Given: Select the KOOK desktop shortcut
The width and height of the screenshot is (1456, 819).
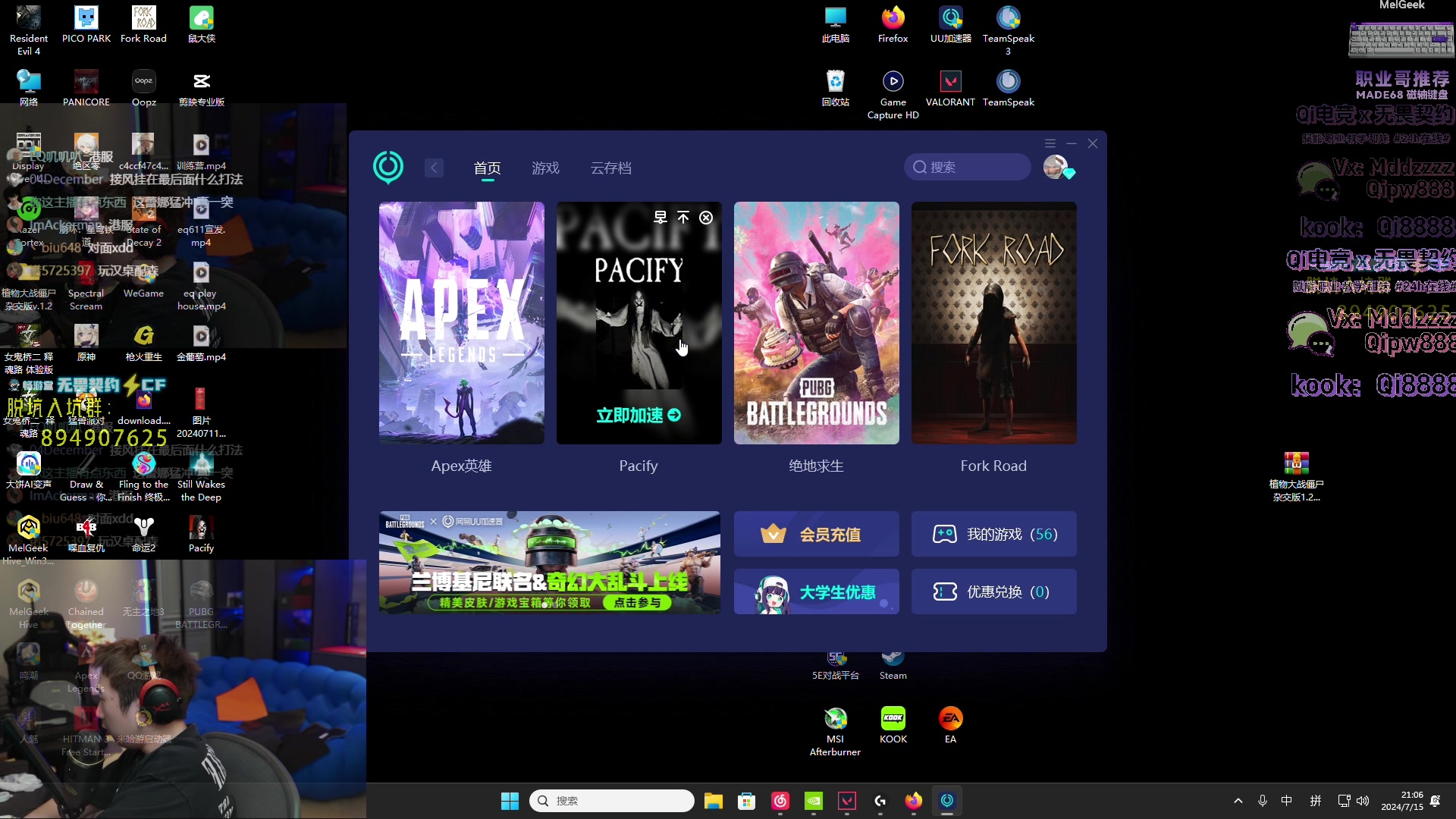Looking at the screenshot, I should 893,726.
